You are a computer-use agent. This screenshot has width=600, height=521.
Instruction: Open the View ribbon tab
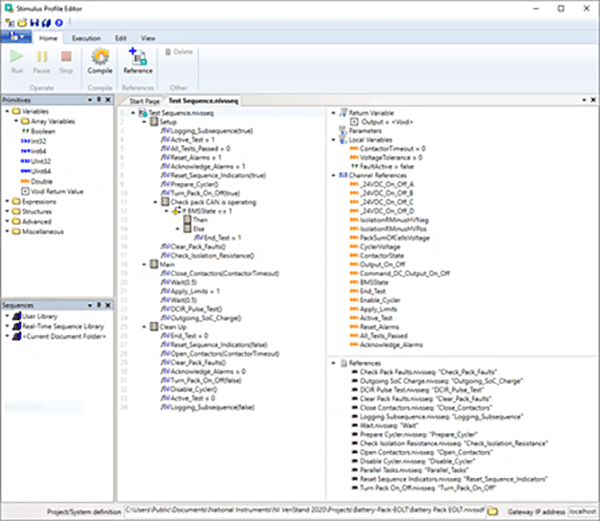(148, 38)
